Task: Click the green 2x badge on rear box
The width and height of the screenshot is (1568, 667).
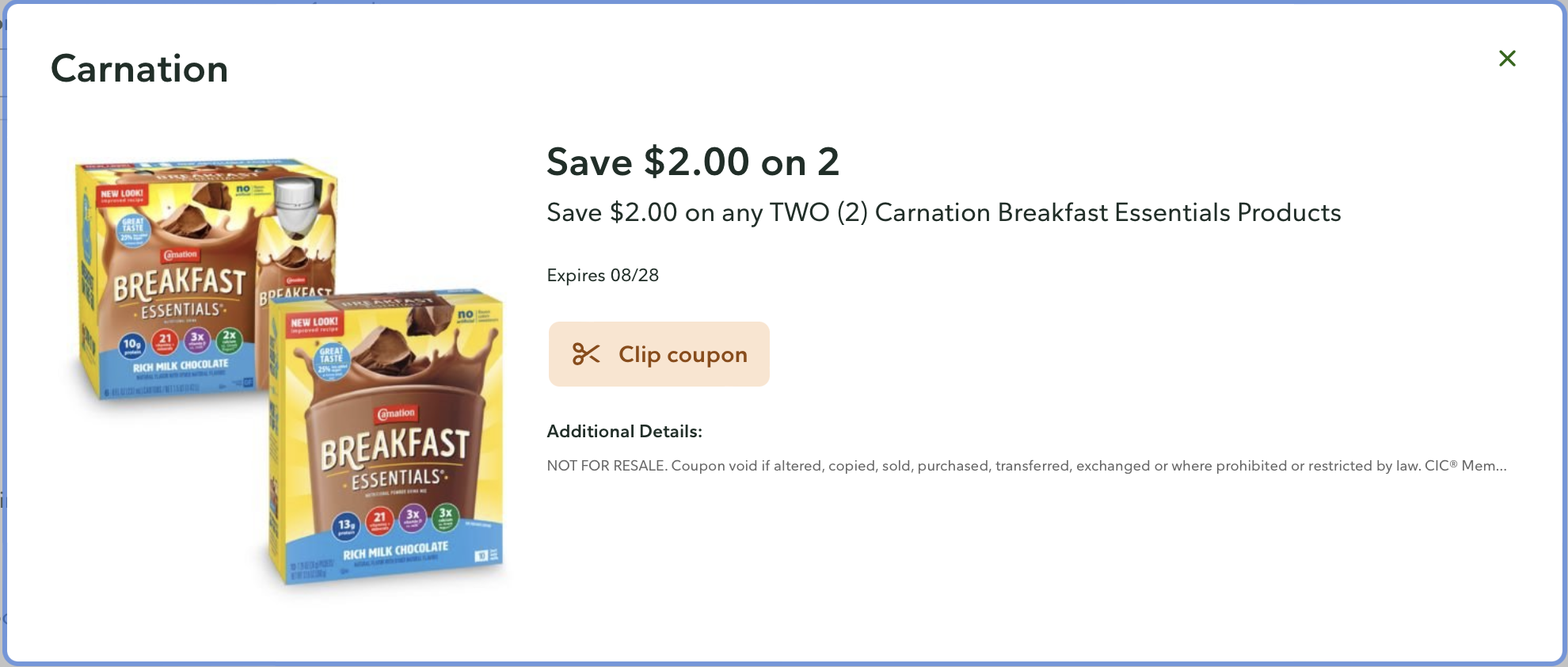Action: tap(229, 338)
